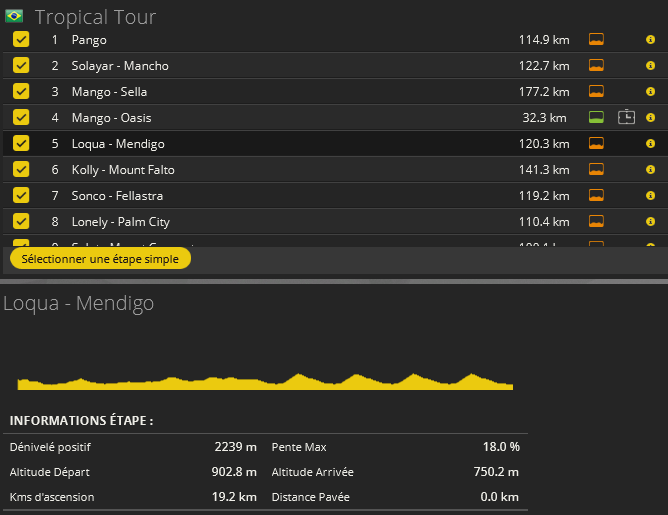The width and height of the screenshot is (668, 515).
Task: Click the Tropical Tour title
Action: tap(95, 17)
